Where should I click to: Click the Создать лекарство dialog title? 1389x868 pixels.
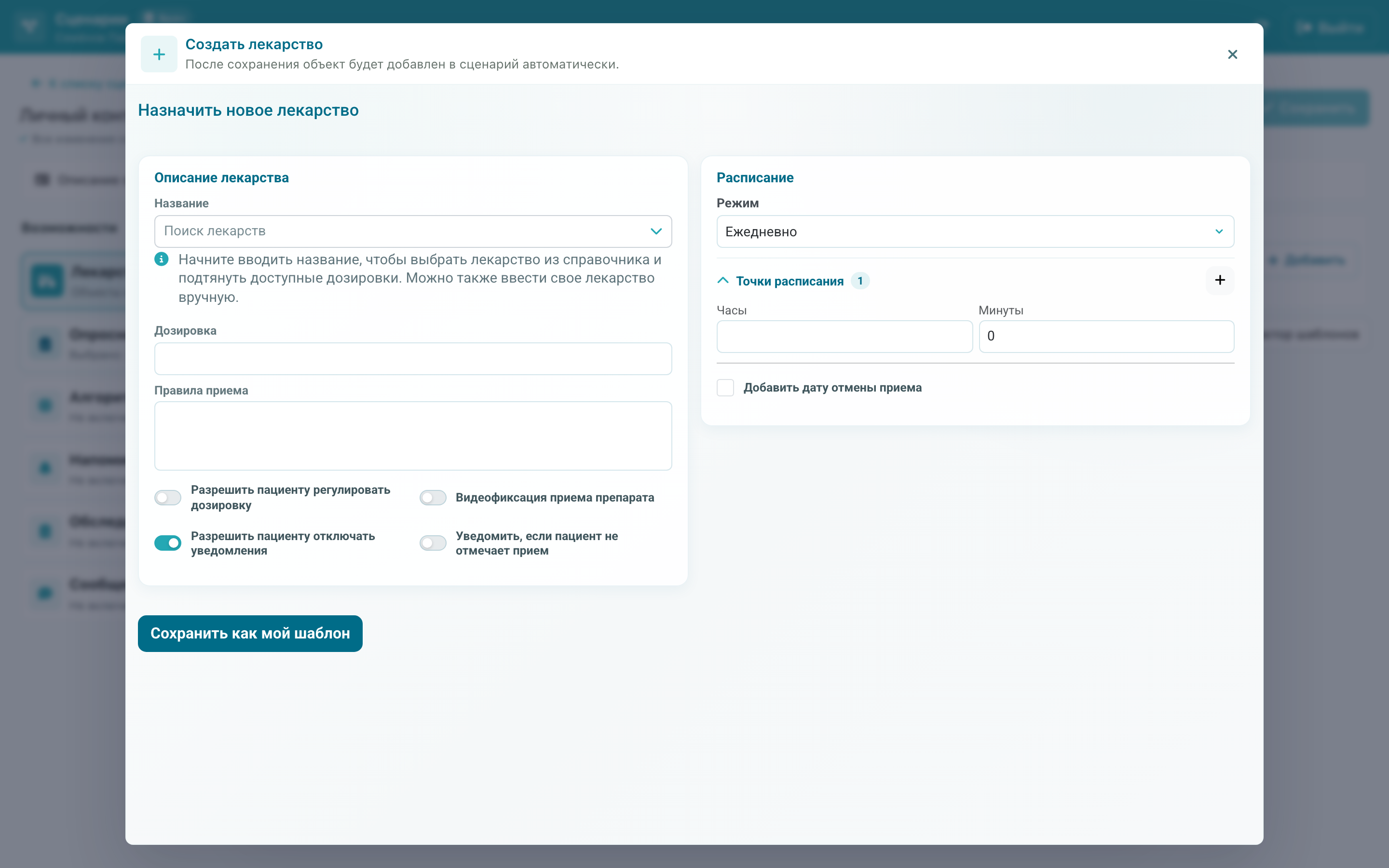click(254, 44)
